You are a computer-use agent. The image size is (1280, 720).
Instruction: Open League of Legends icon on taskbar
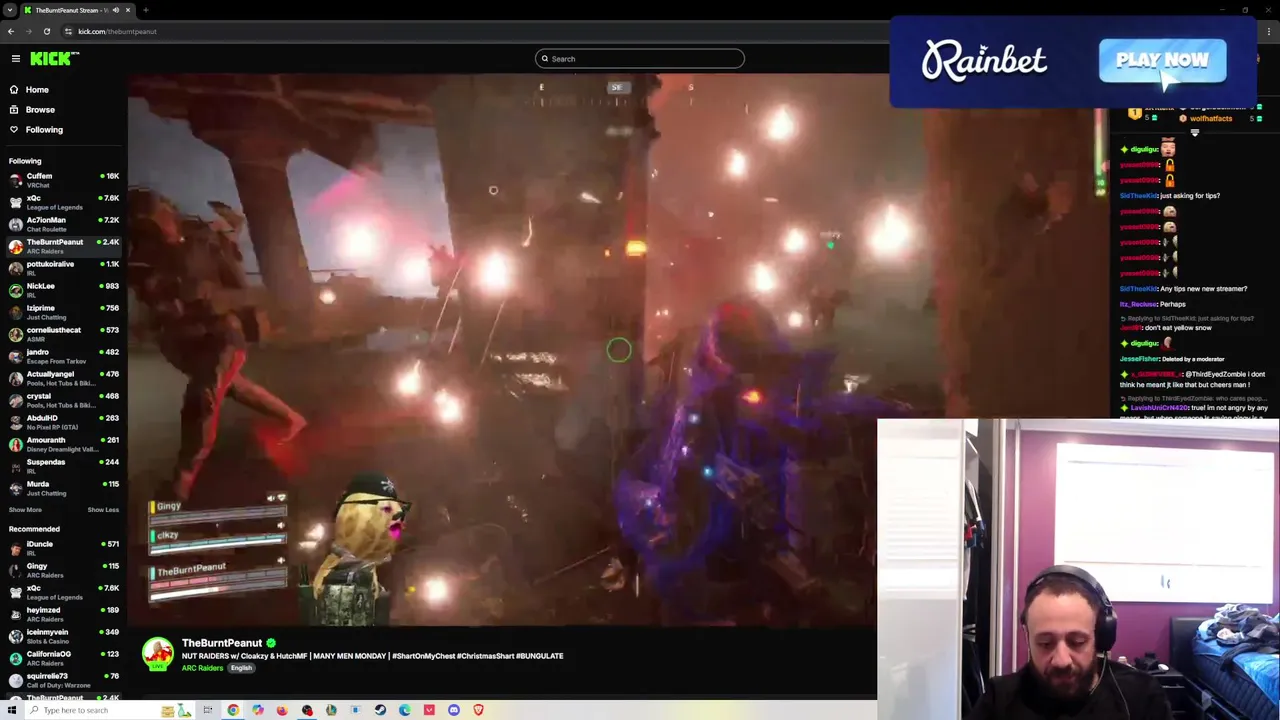tap(331, 710)
